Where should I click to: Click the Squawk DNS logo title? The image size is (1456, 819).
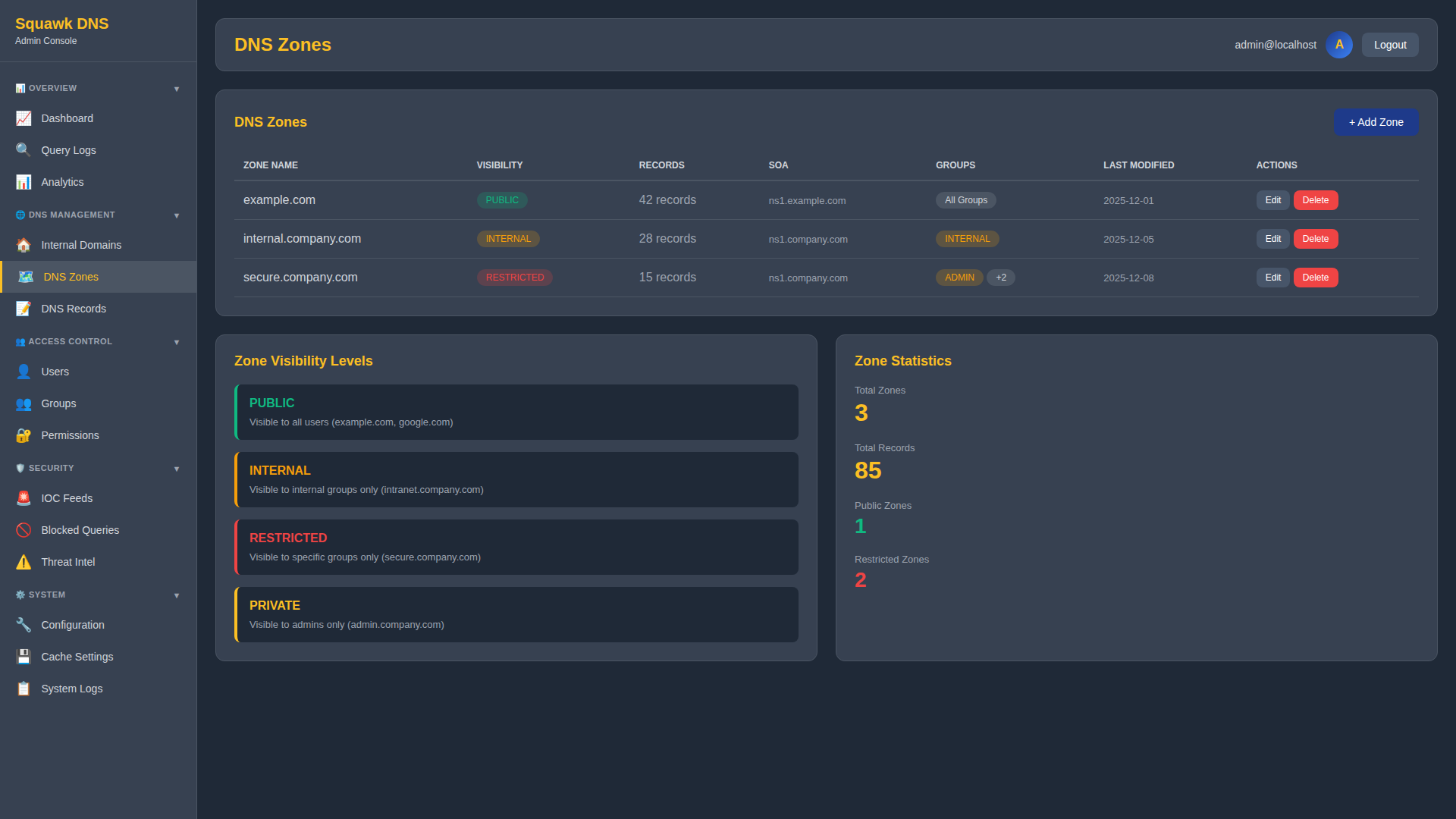[x=61, y=24]
